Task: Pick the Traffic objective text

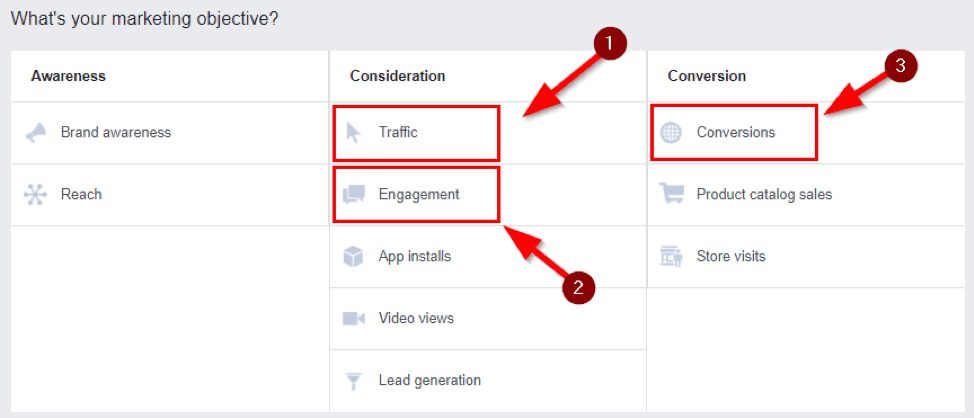Action: (398, 132)
